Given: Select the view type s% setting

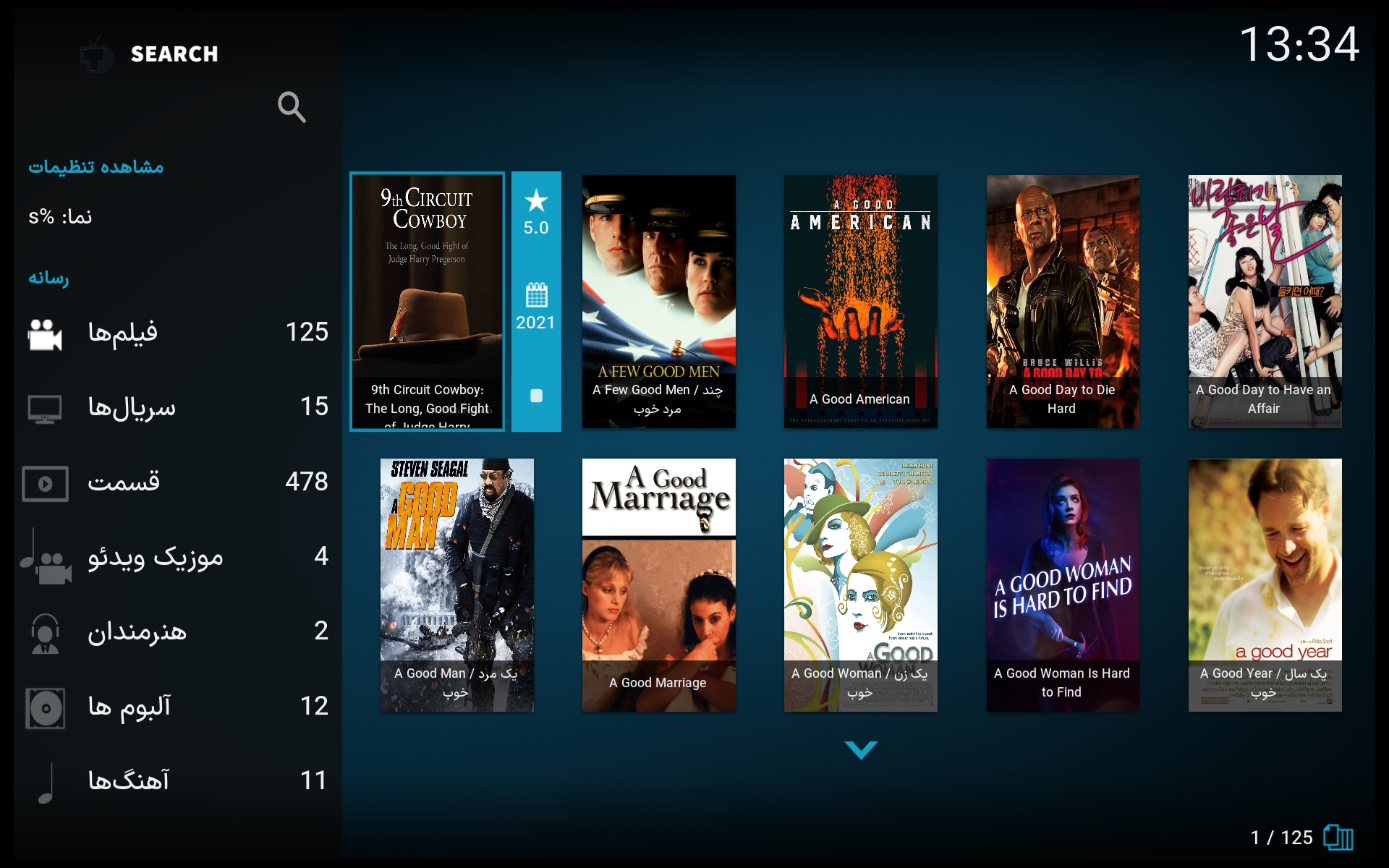Looking at the screenshot, I should pyautogui.click(x=61, y=217).
